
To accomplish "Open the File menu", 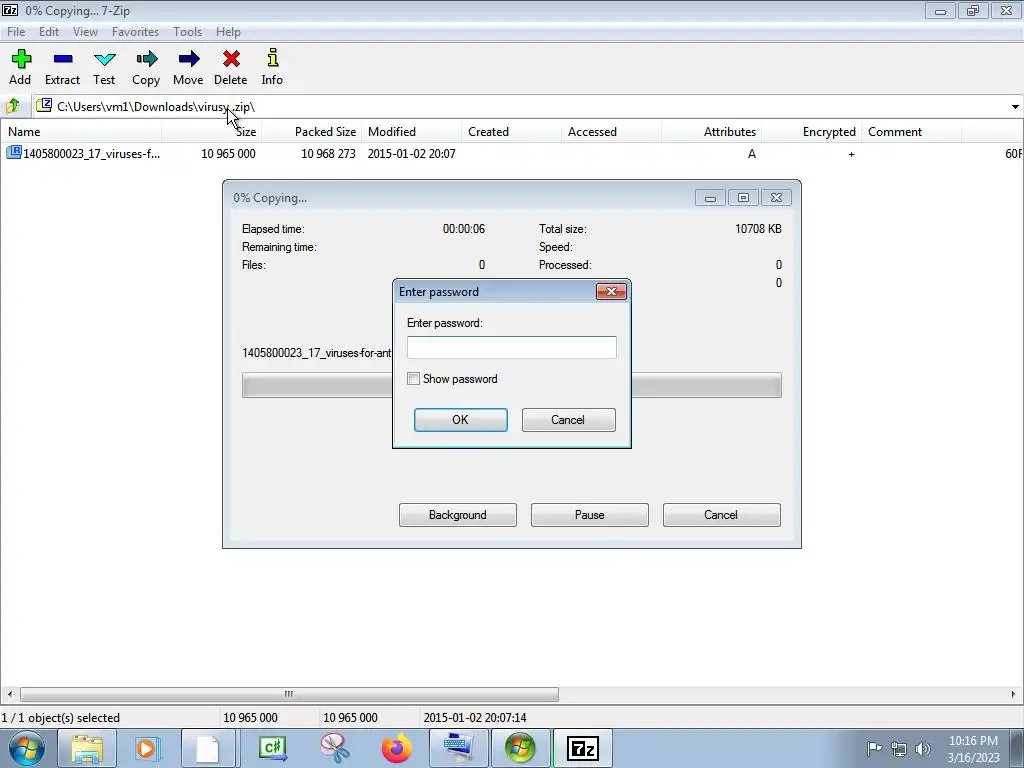I will [16, 31].
